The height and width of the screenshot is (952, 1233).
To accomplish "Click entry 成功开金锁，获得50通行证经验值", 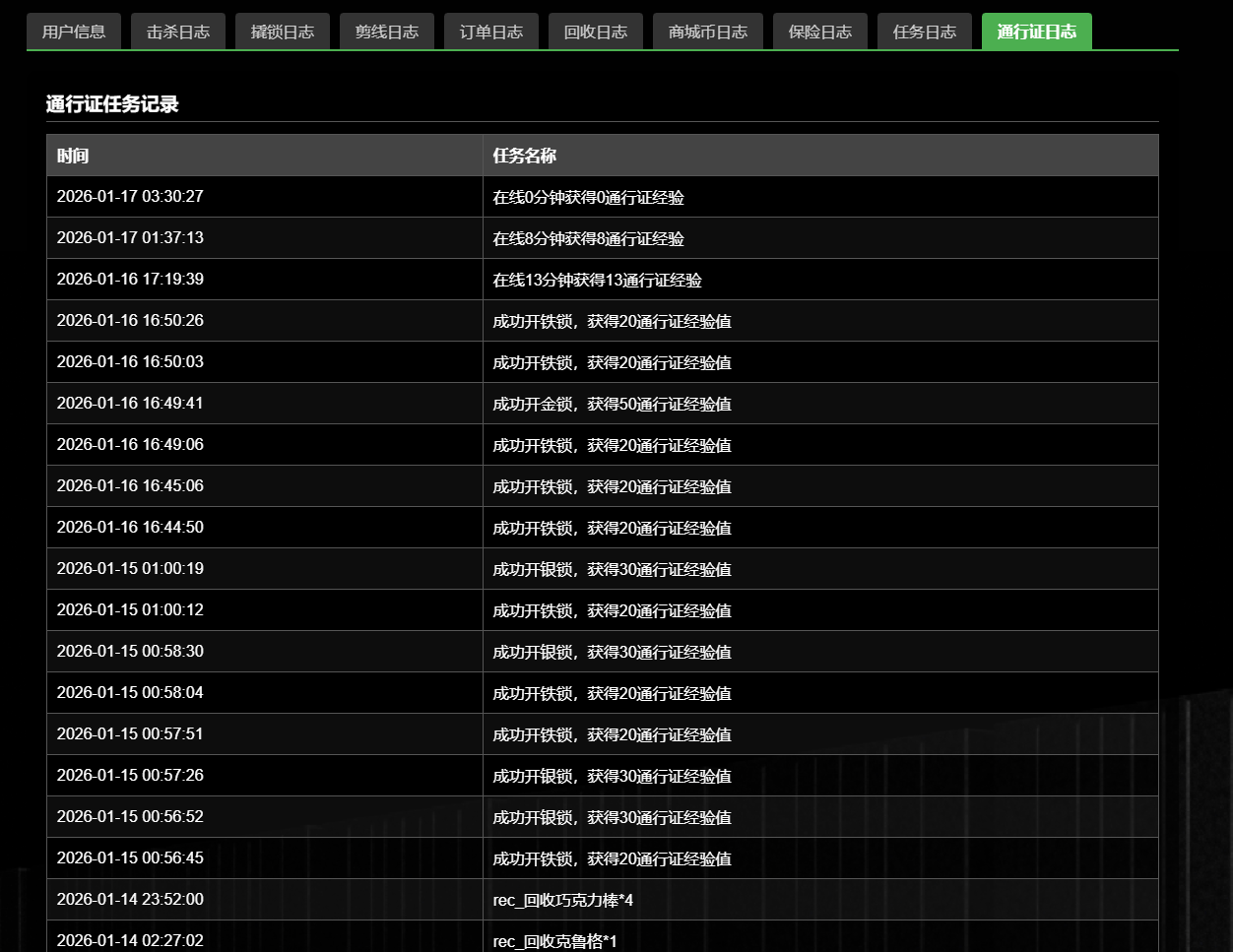I will [x=613, y=404].
